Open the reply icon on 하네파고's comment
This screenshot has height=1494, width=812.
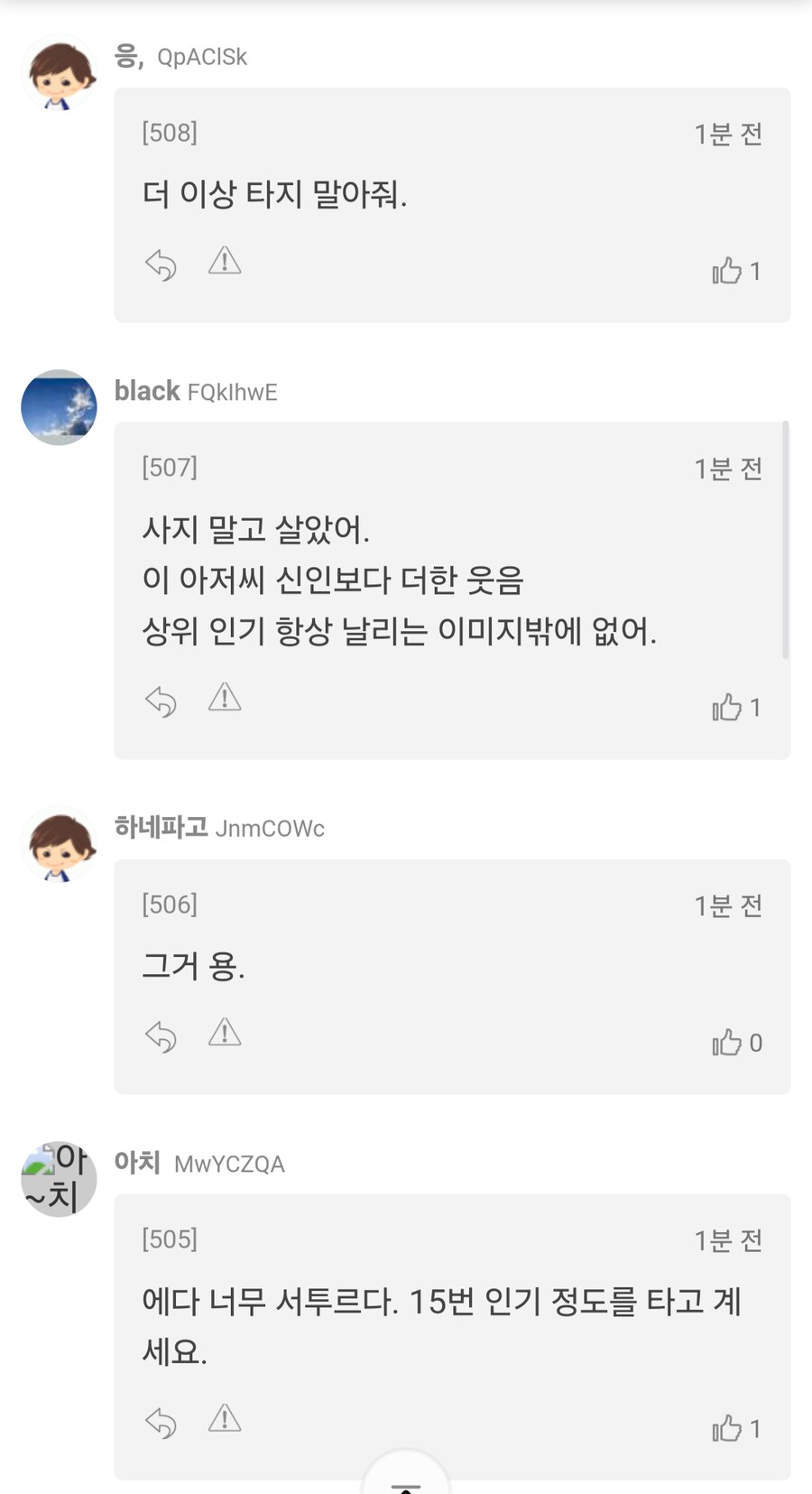point(161,1036)
